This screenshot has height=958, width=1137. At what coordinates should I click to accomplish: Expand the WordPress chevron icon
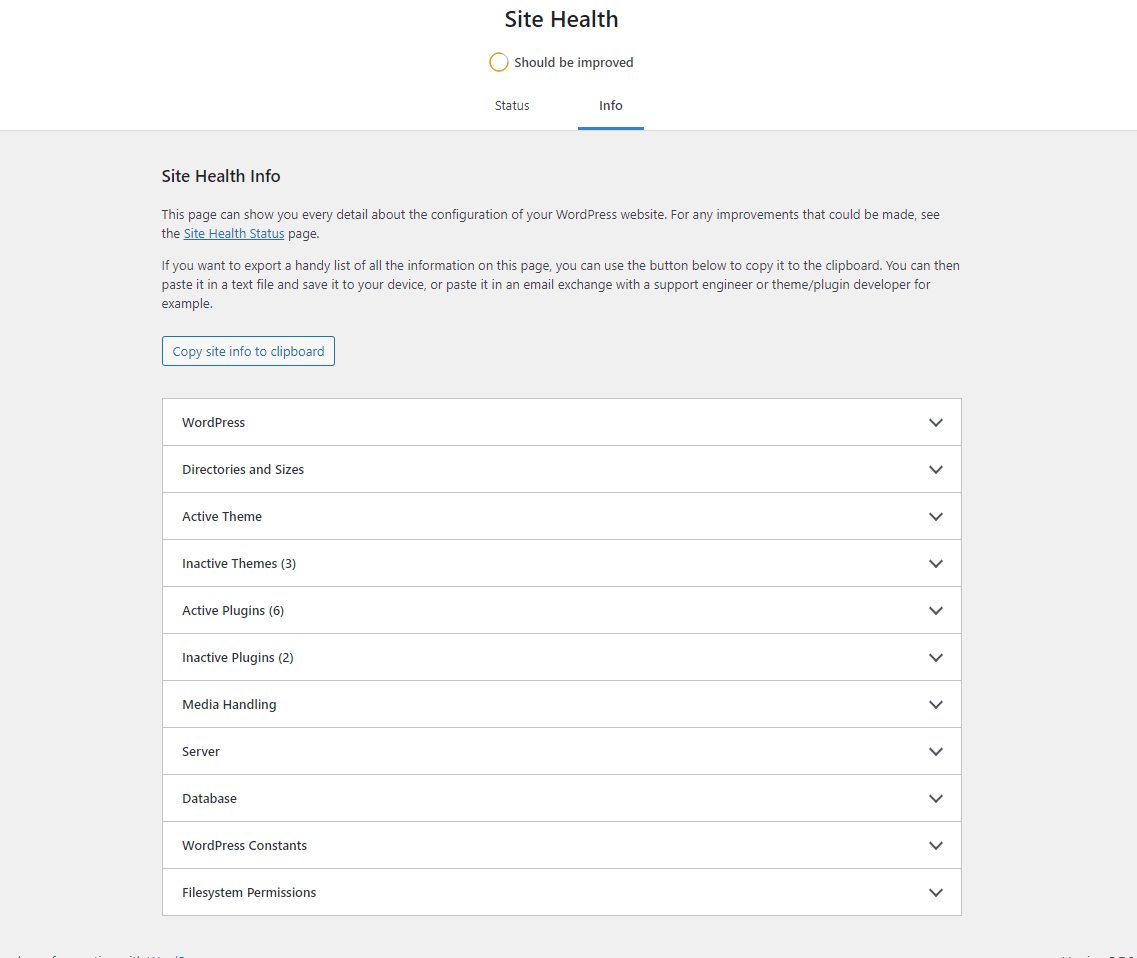[x=936, y=422]
